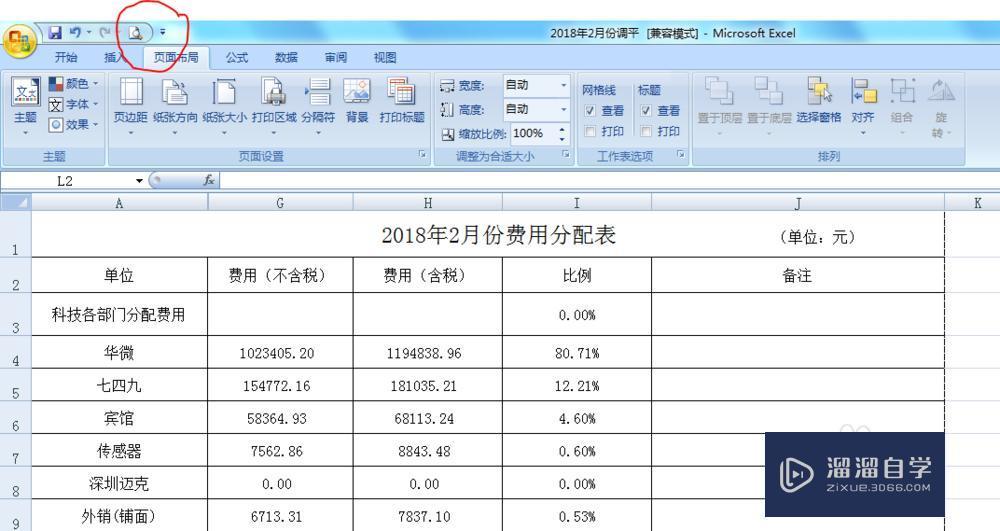Open theme 颜色 colors menu
1000x531 pixels.
[74, 84]
